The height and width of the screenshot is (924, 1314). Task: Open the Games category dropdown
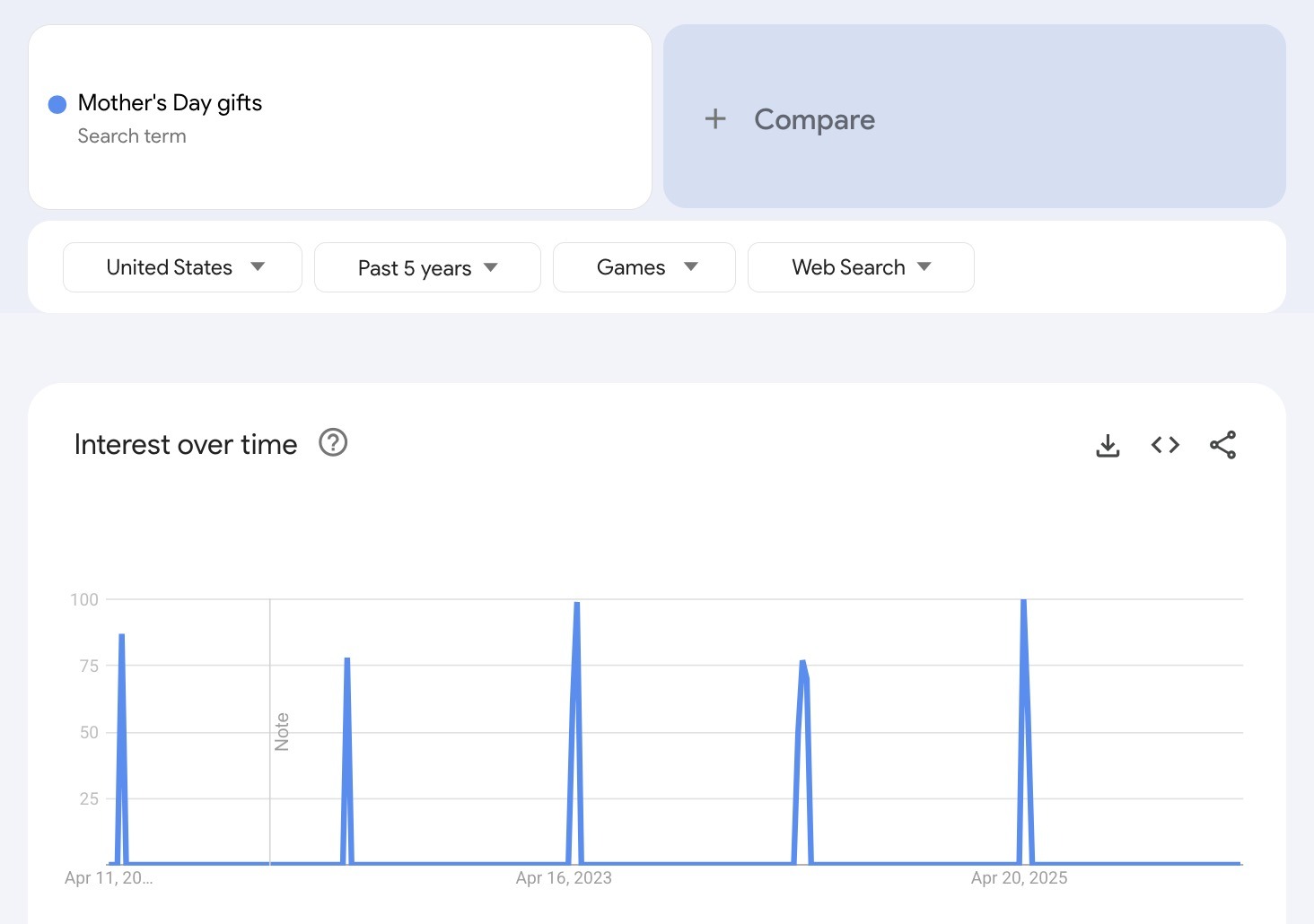coord(644,266)
